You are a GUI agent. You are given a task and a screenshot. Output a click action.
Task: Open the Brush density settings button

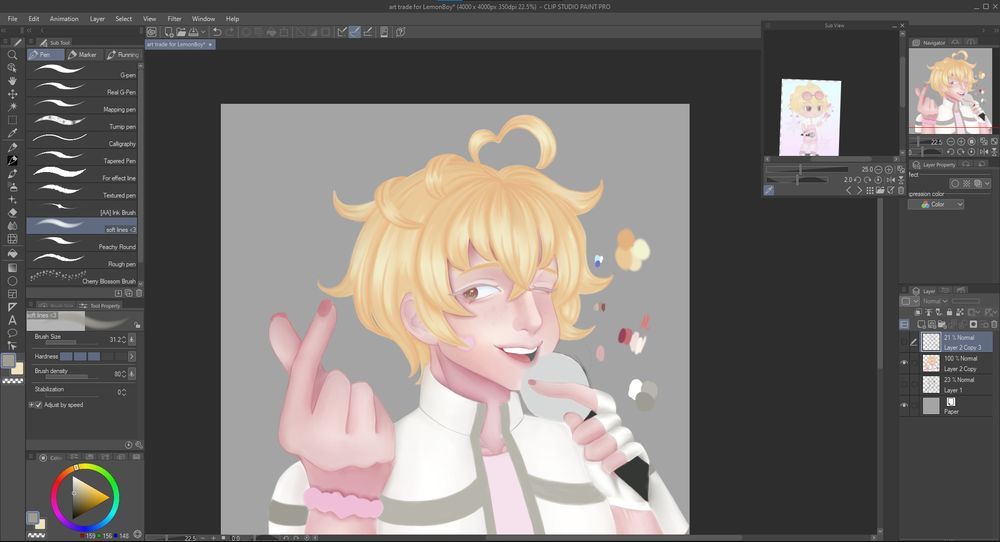[132, 374]
